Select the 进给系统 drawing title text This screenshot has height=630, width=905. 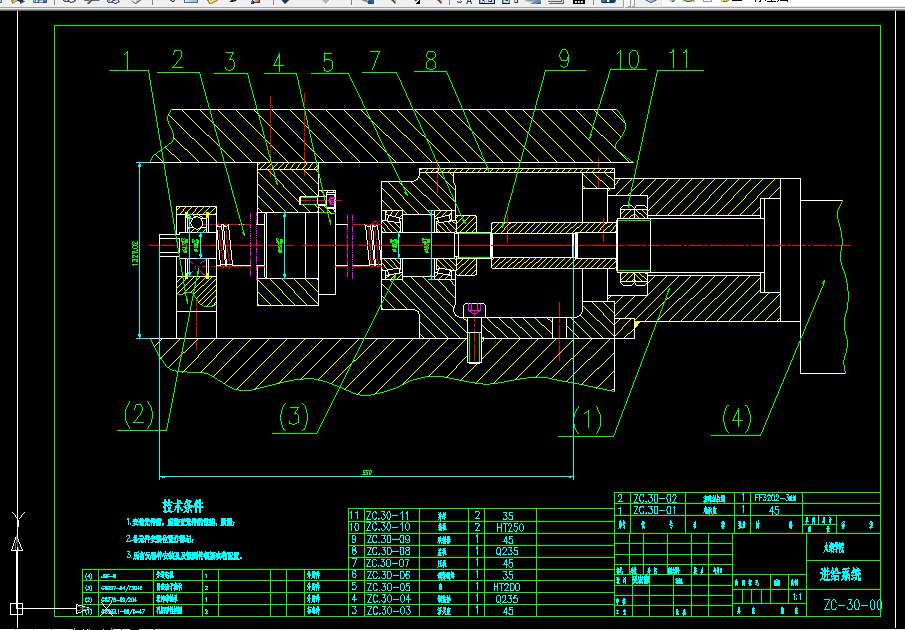point(840,575)
